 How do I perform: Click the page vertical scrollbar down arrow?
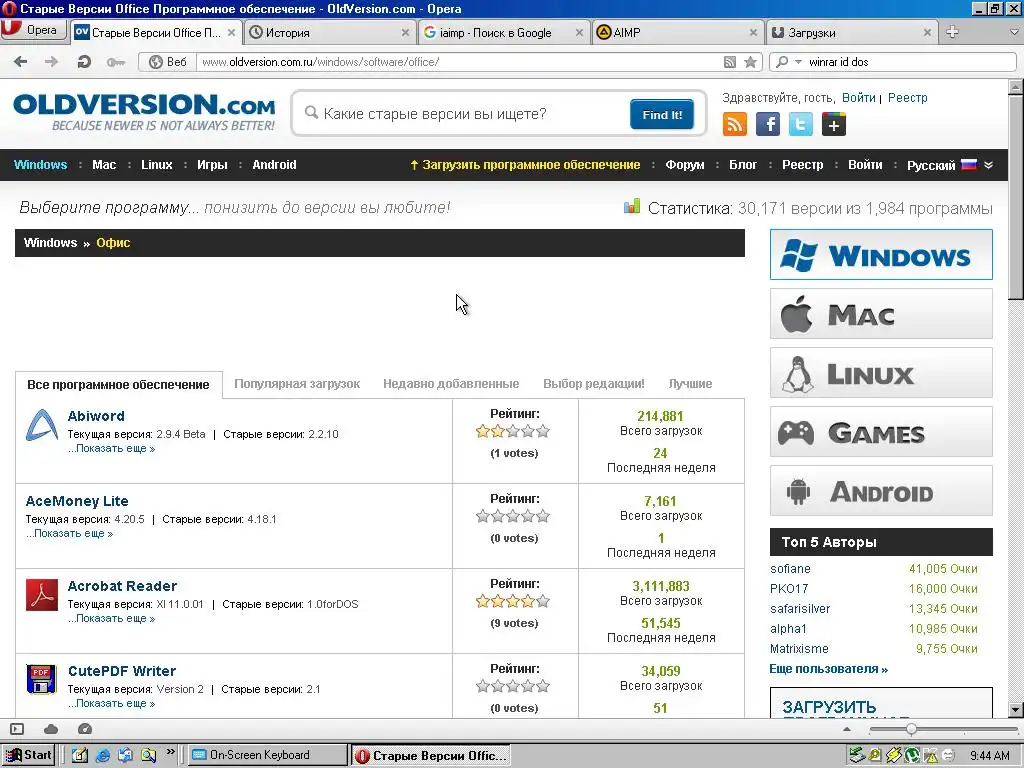tap(1016, 710)
